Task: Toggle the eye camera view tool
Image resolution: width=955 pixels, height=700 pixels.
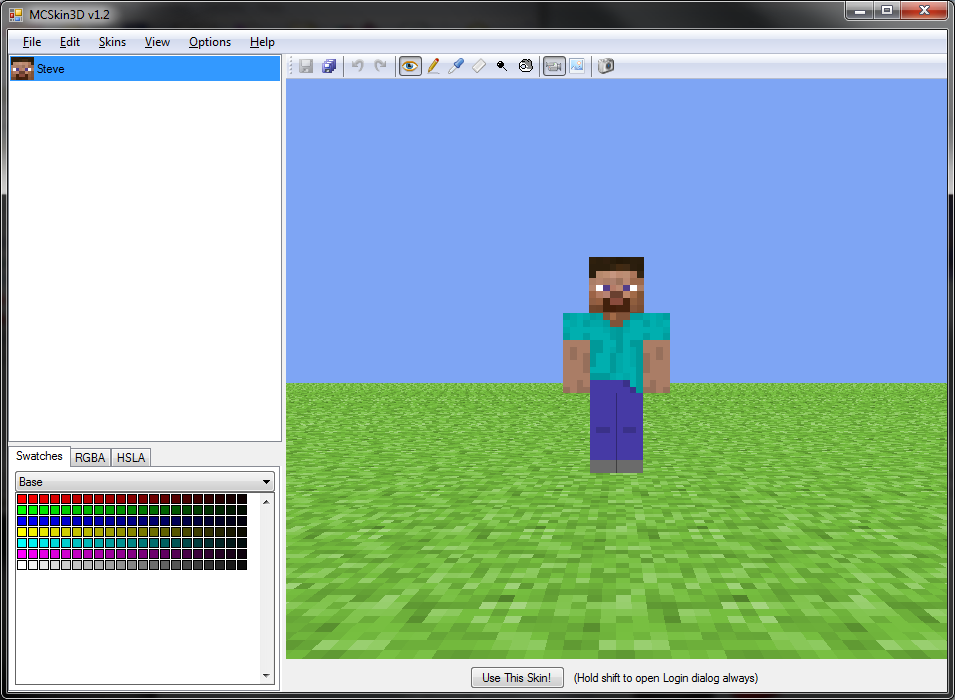Action: click(410, 66)
